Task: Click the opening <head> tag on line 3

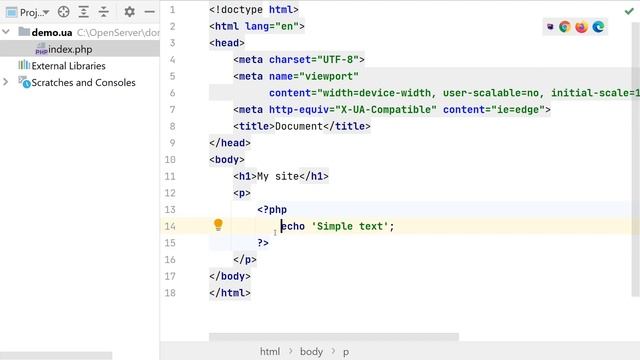Action: [x=227, y=43]
